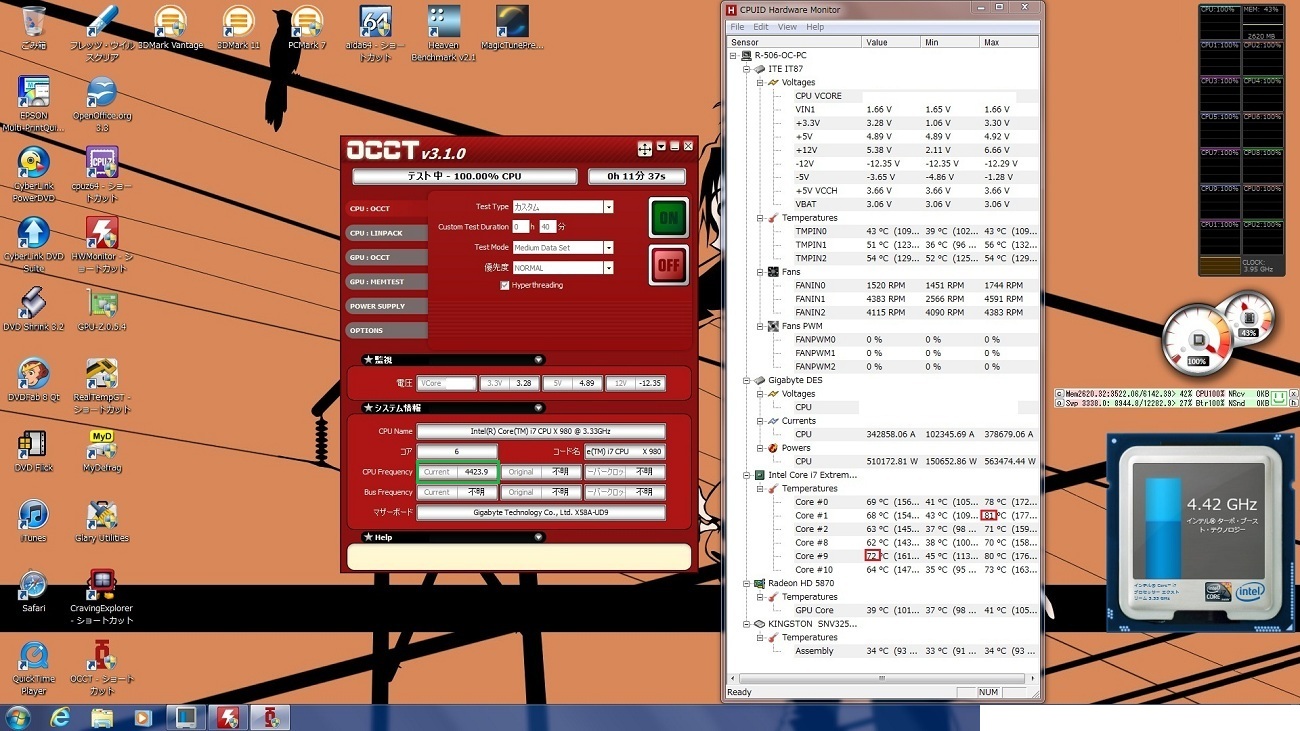Select the MyDefrag desktop icon
The height and width of the screenshot is (731, 1300).
[102, 450]
